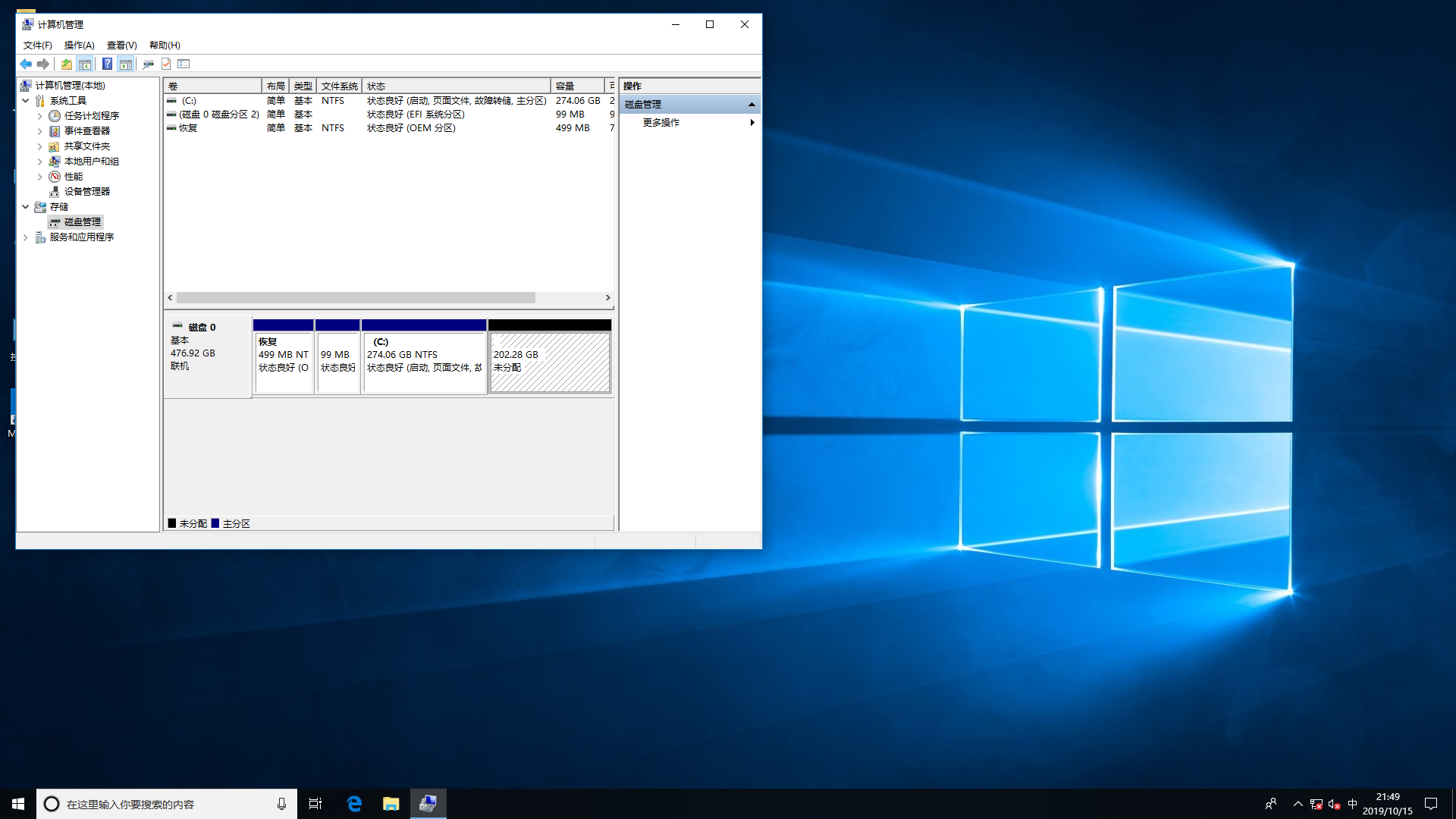Expand the 事件查看器 node arrow

pyautogui.click(x=40, y=131)
